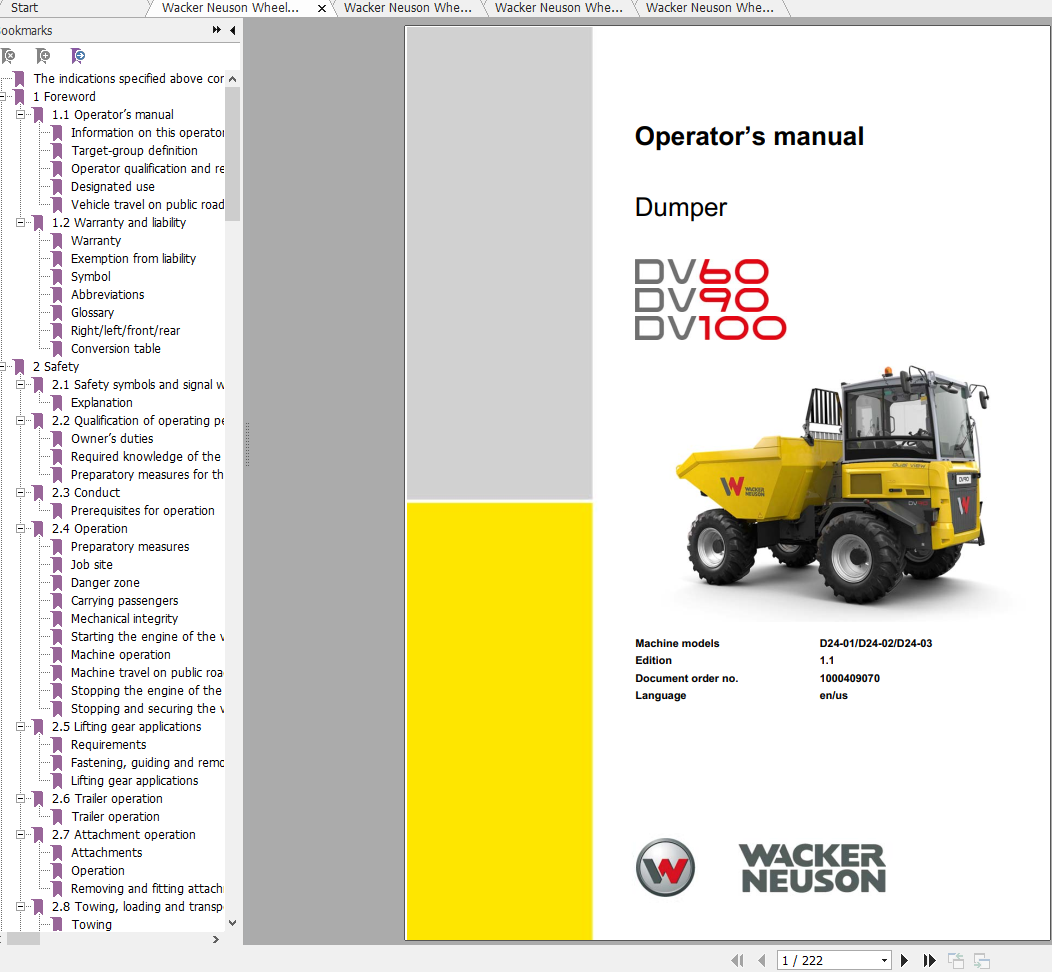
Task: Go to the first page of the document
Action: click(x=738, y=960)
